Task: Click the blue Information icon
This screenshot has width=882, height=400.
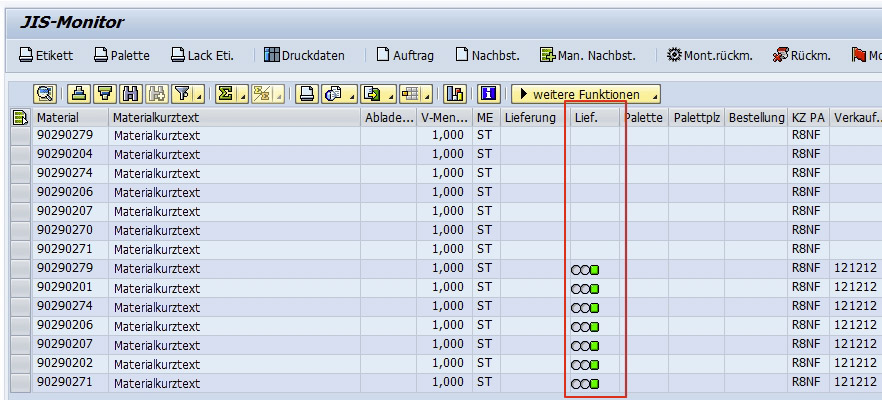Action: click(489, 95)
